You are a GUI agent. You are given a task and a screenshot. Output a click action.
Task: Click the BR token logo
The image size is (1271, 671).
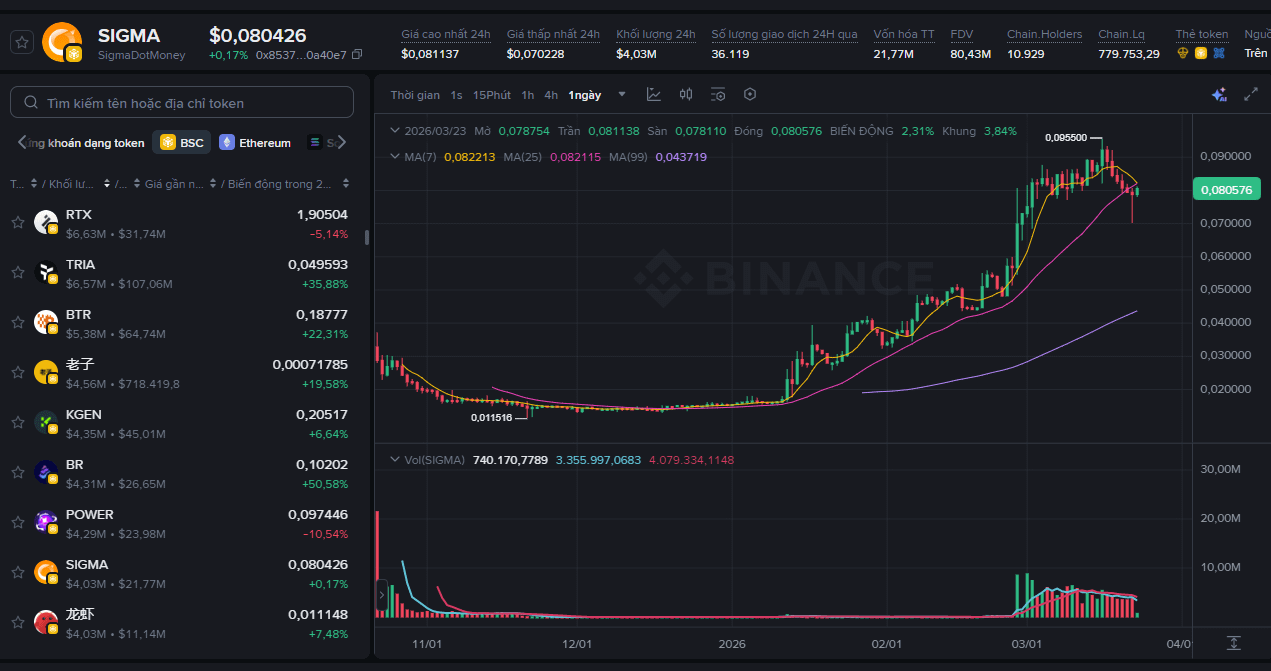[x=46, y=472]
